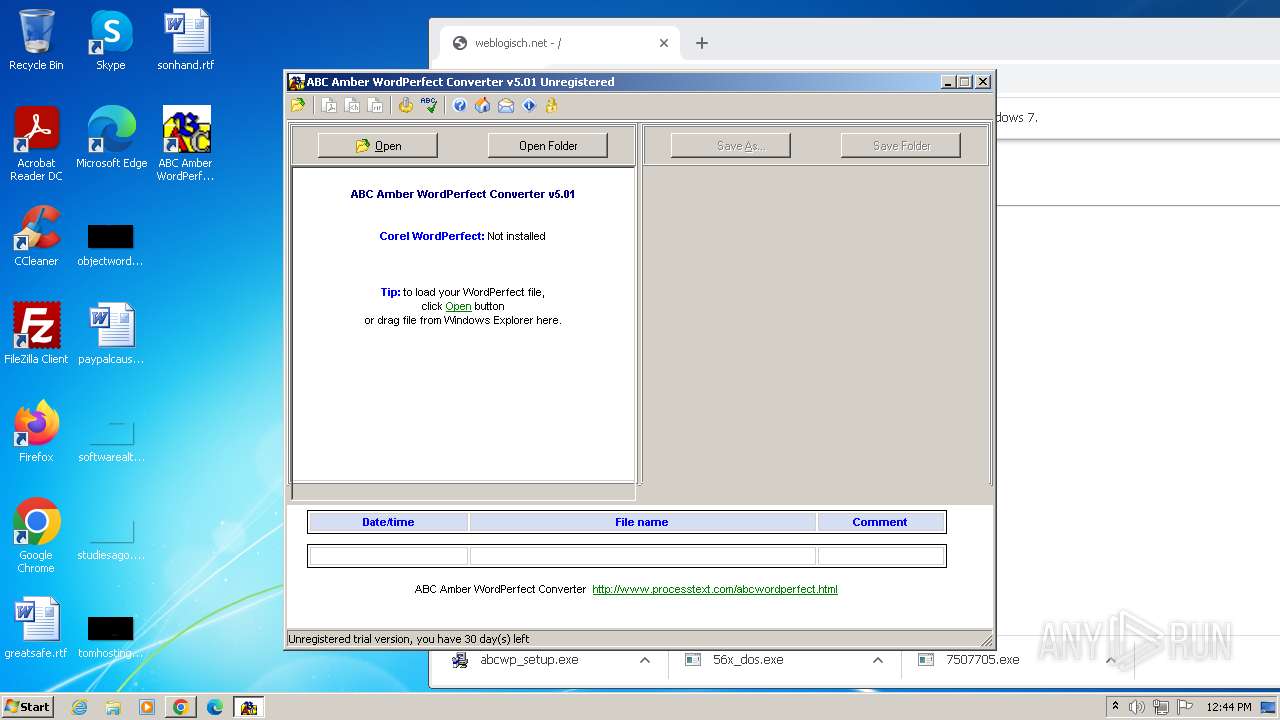Click the 7507705.exe download item
This screenshot has height=720, width=1280.
[982, 660]
